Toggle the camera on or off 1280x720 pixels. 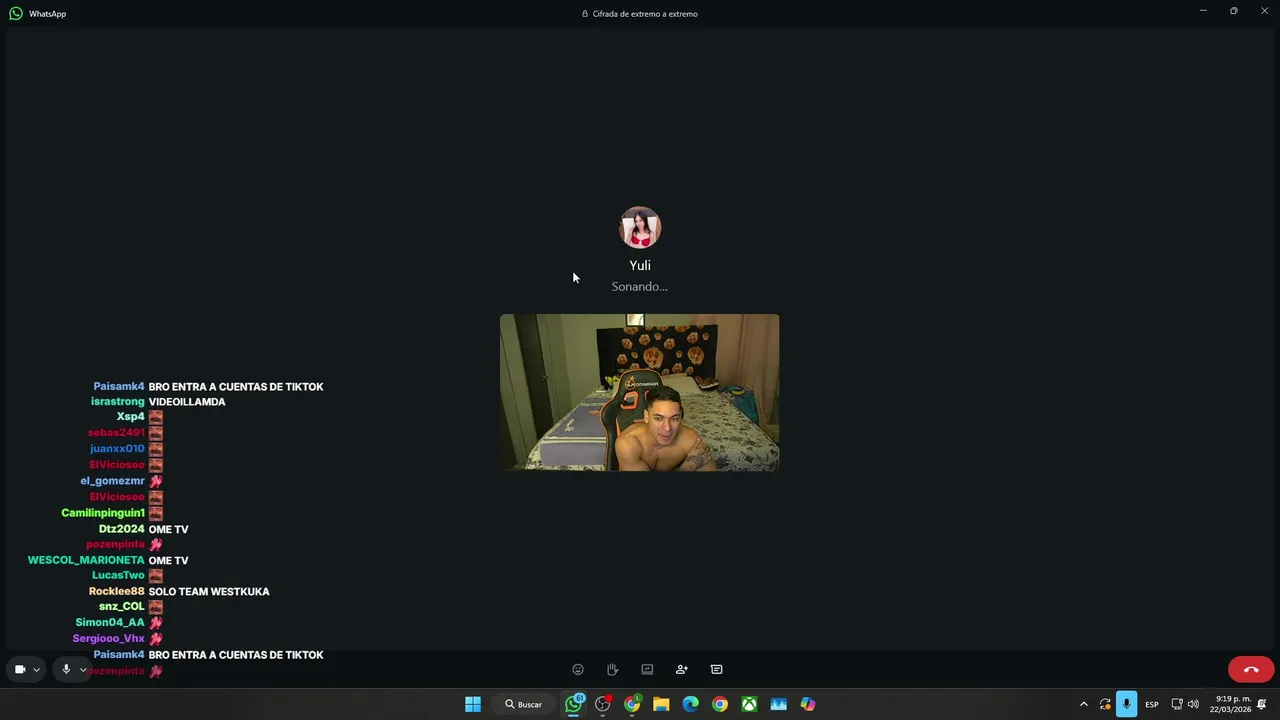[x=19, y=669]
